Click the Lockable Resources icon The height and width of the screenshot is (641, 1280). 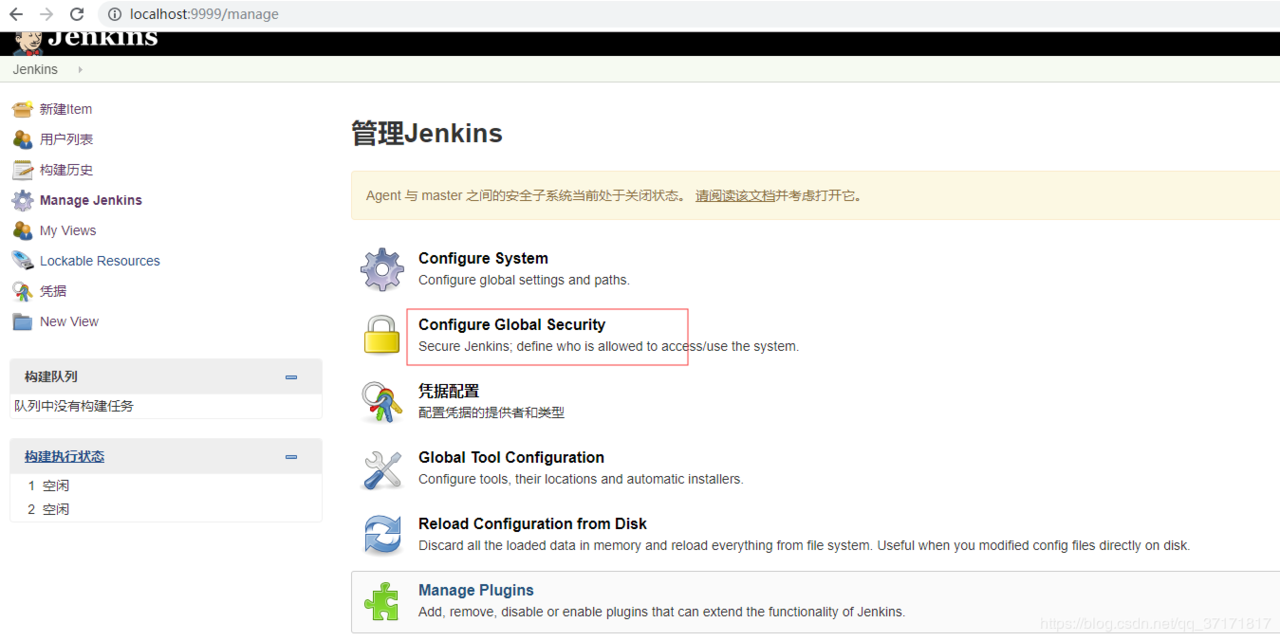[22, 260]
